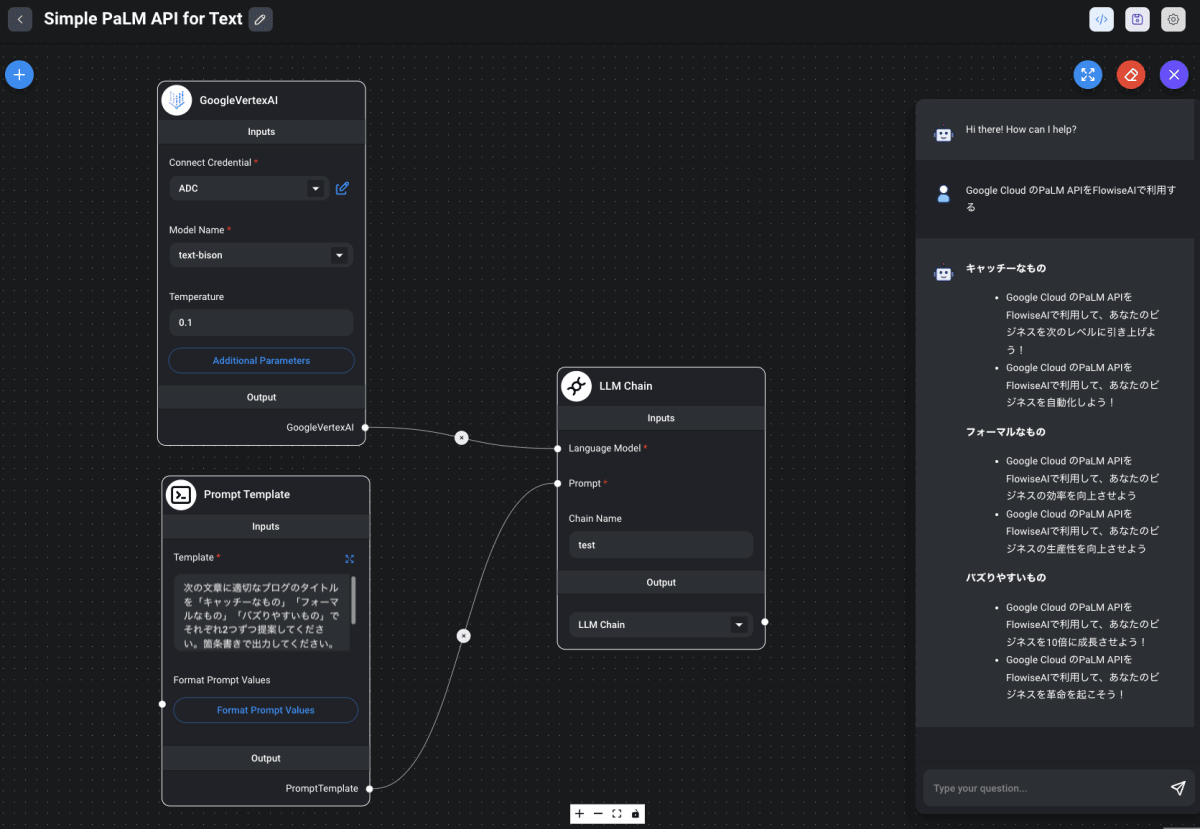1200x829 pixels.
Task: Click the 'バズりやすいもの' heading in chat
Action: pos(1006,578)
